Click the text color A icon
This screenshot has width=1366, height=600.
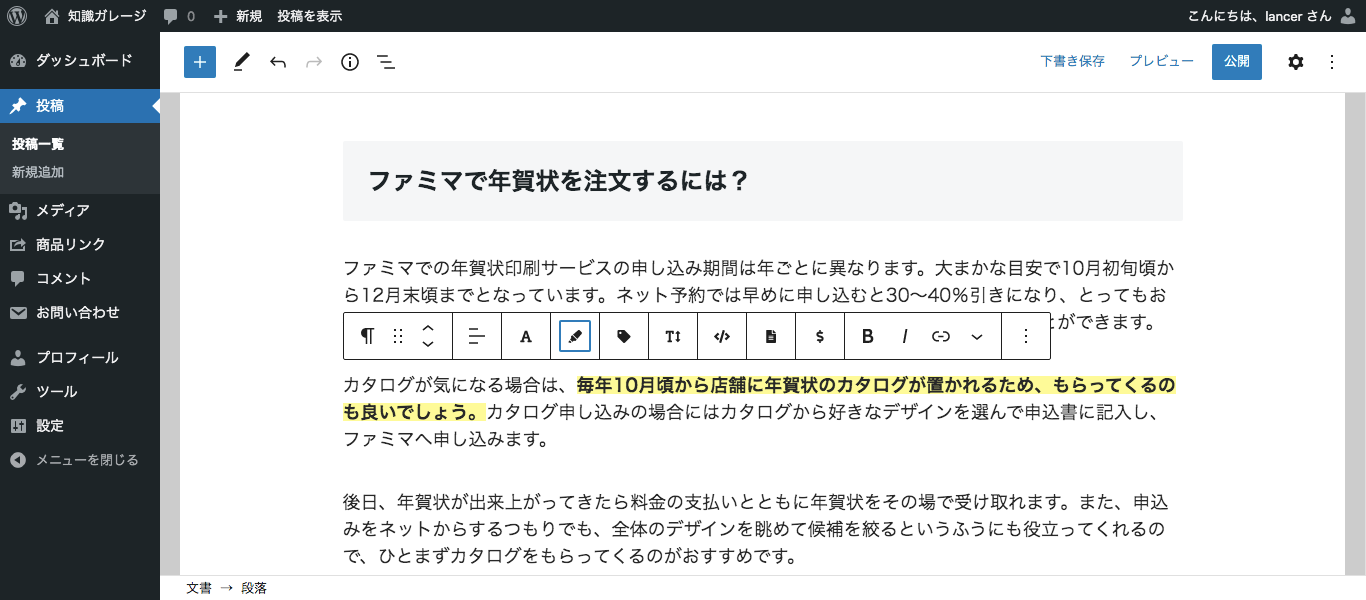click(526, 336)
